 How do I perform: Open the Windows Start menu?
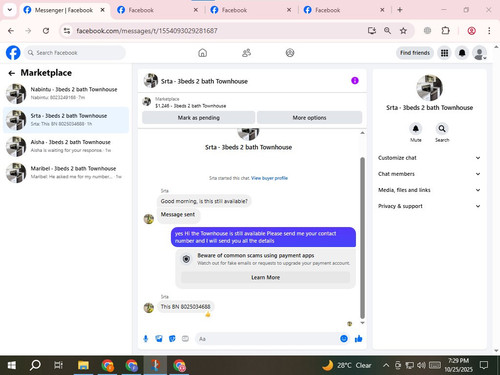(12, 365)
